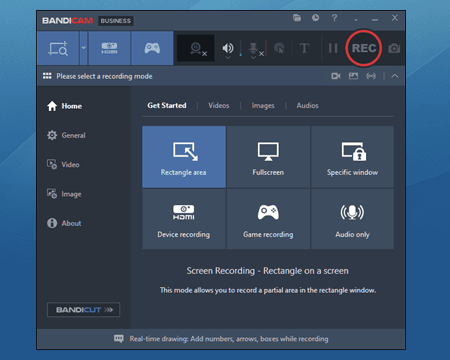Choose the Rectangle area recording tile
Screen dimensions: 450x360
pos(184,157)
